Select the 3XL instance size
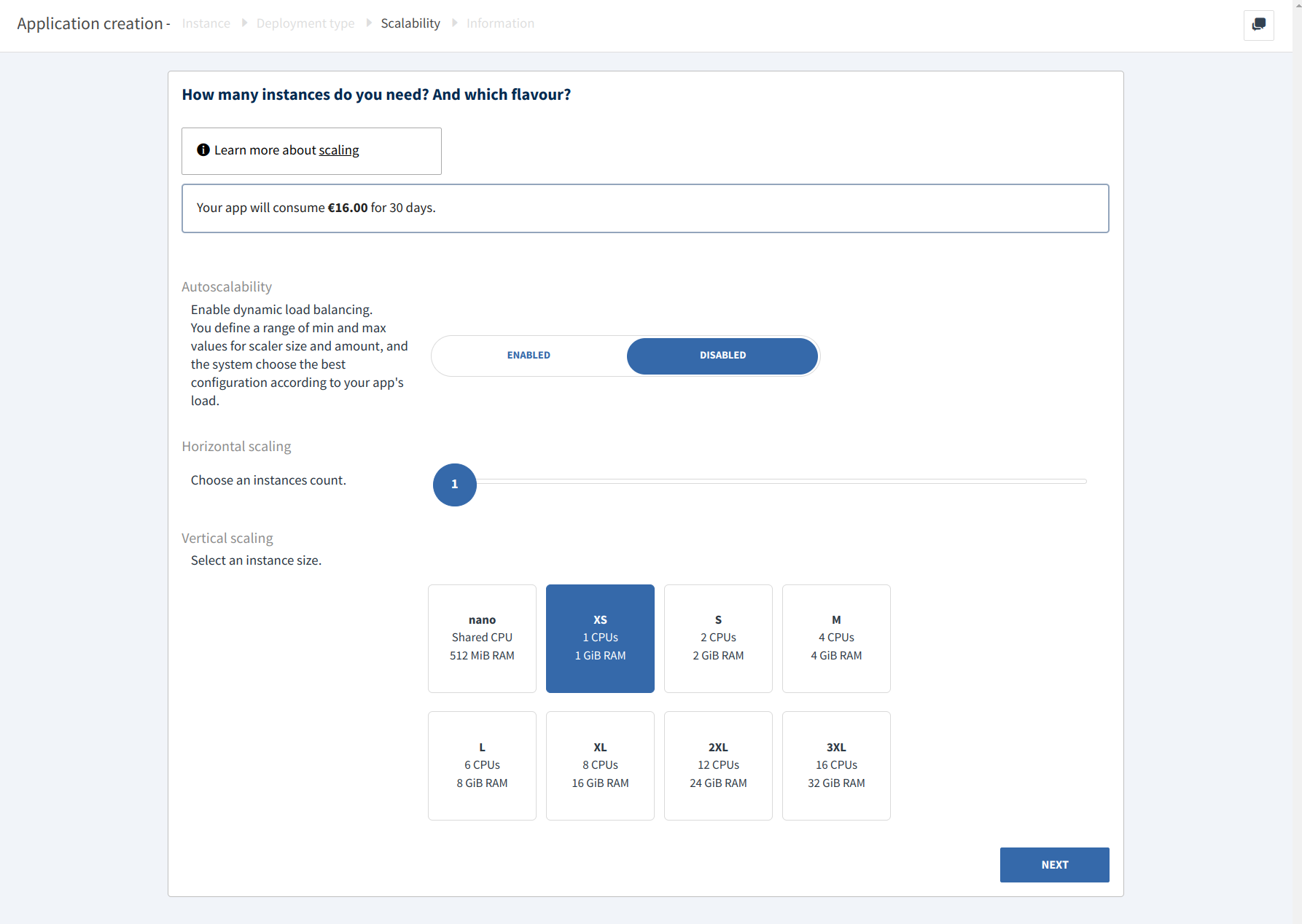Viewport: 1302px width, 924px height. (835, 765)
